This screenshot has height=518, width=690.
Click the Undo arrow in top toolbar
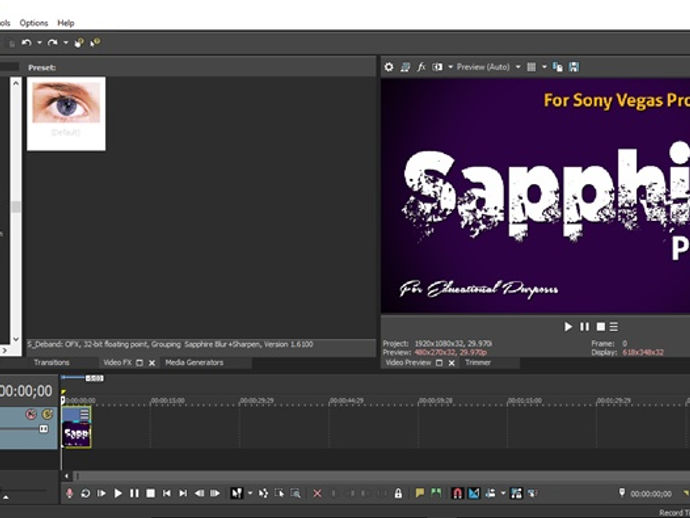coord(26,43)
